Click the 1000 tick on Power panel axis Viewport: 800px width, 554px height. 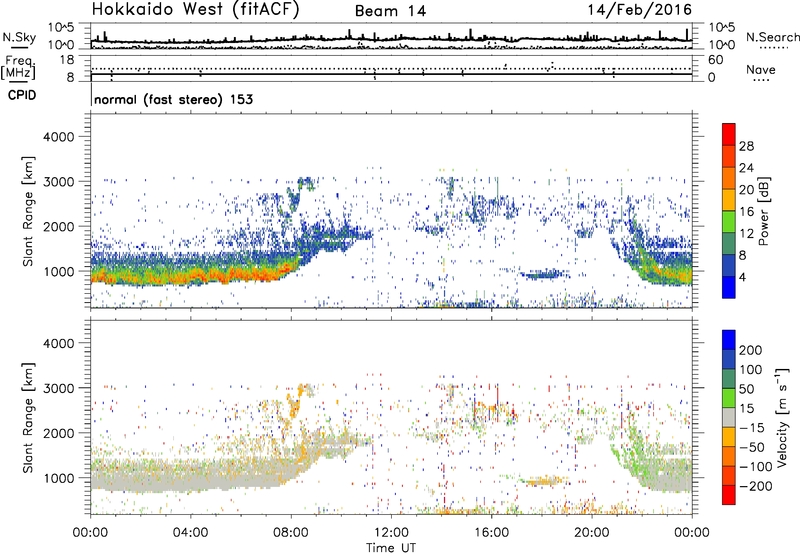pos(58,271)
